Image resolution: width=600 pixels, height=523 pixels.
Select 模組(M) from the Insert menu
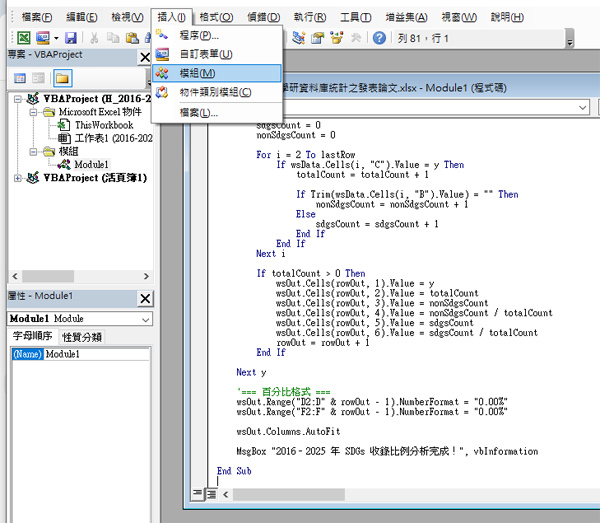tap(196, 74)
